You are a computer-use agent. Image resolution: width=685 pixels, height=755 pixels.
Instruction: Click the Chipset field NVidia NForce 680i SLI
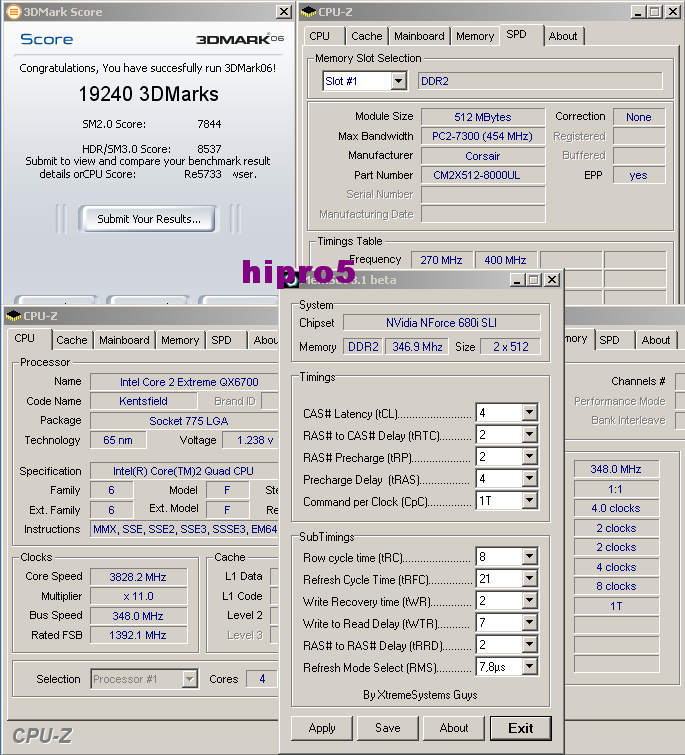441,323
